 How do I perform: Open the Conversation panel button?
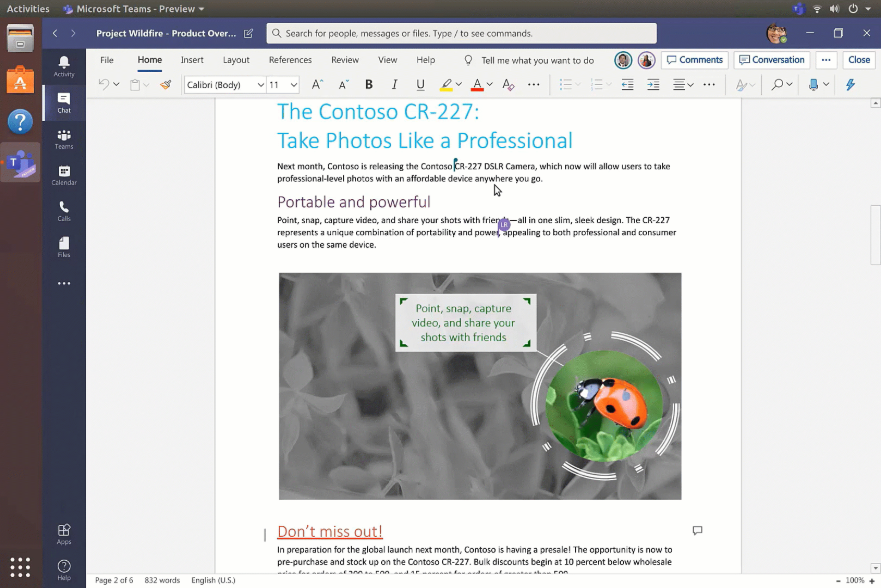[771, 60]
